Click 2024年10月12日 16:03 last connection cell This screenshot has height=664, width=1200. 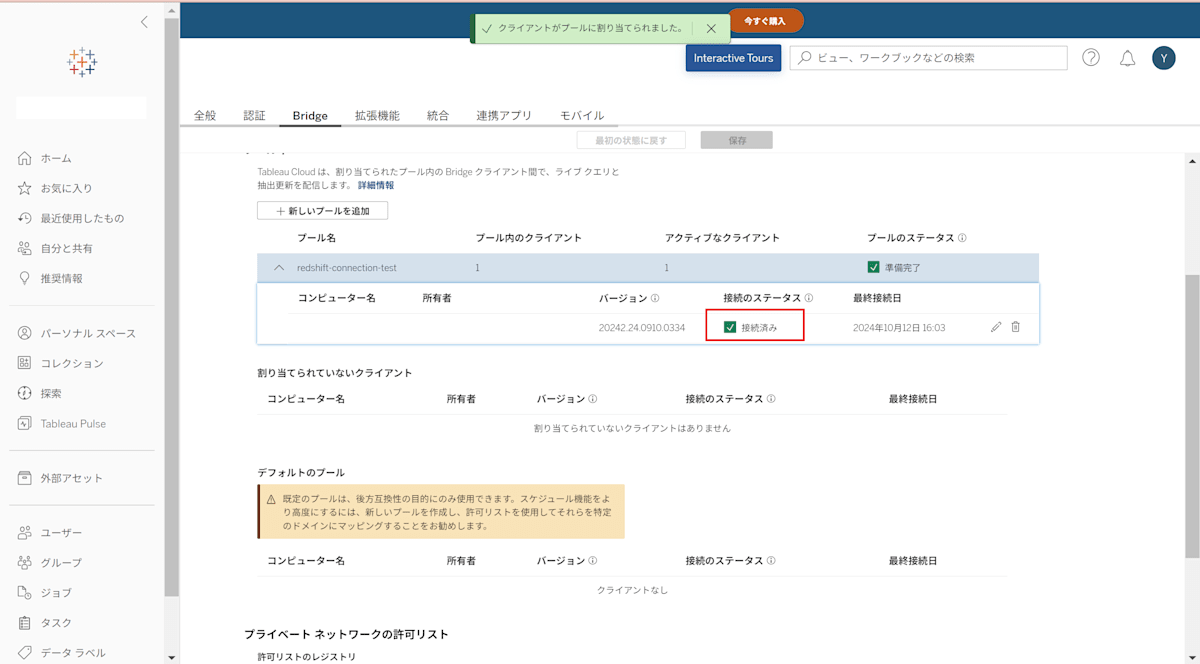(x=899, y=328)
